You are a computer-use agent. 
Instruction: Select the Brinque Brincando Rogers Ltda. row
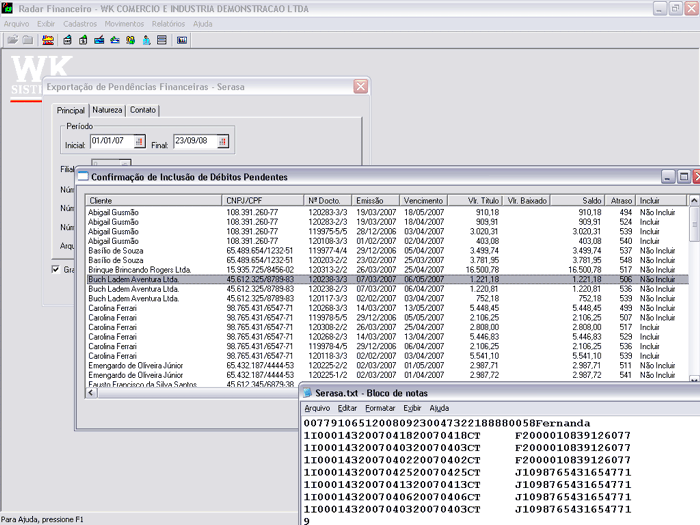click(x=140, y=269)
